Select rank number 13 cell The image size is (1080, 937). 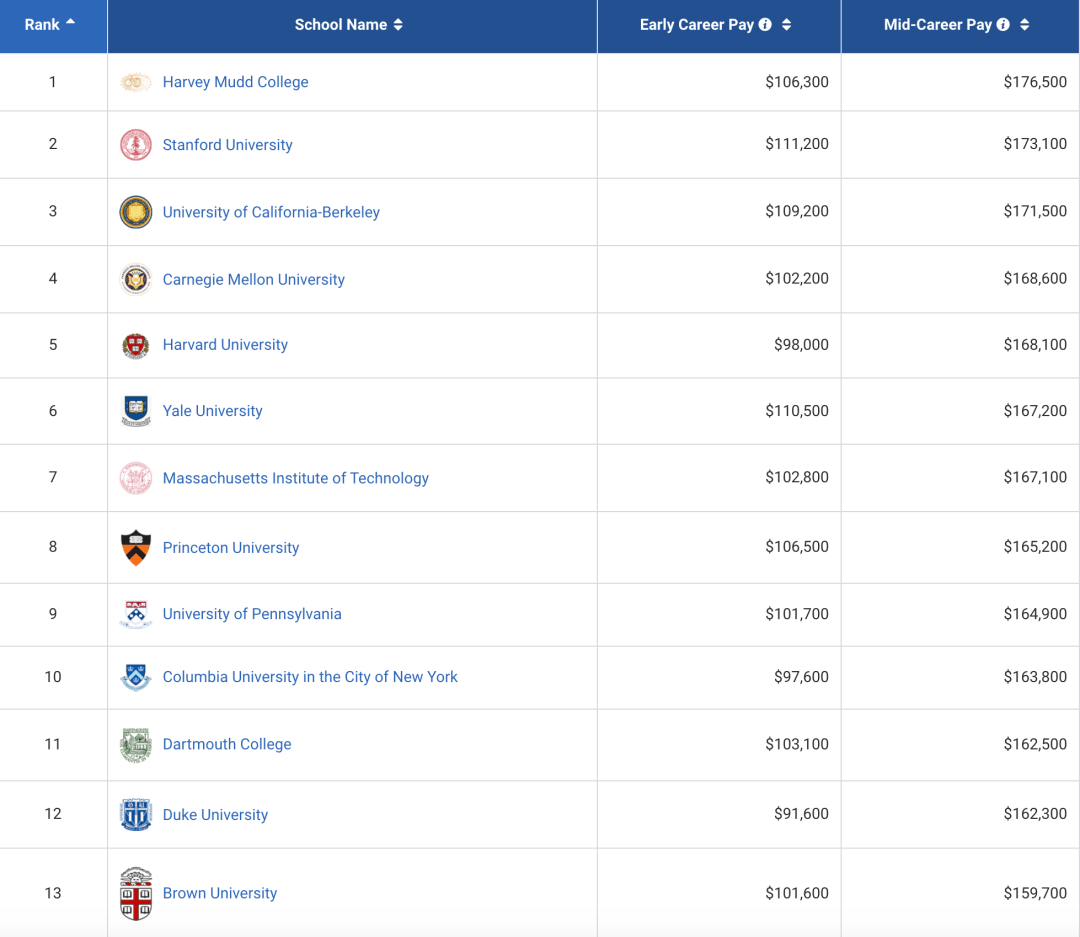click(x=53, y=893)
